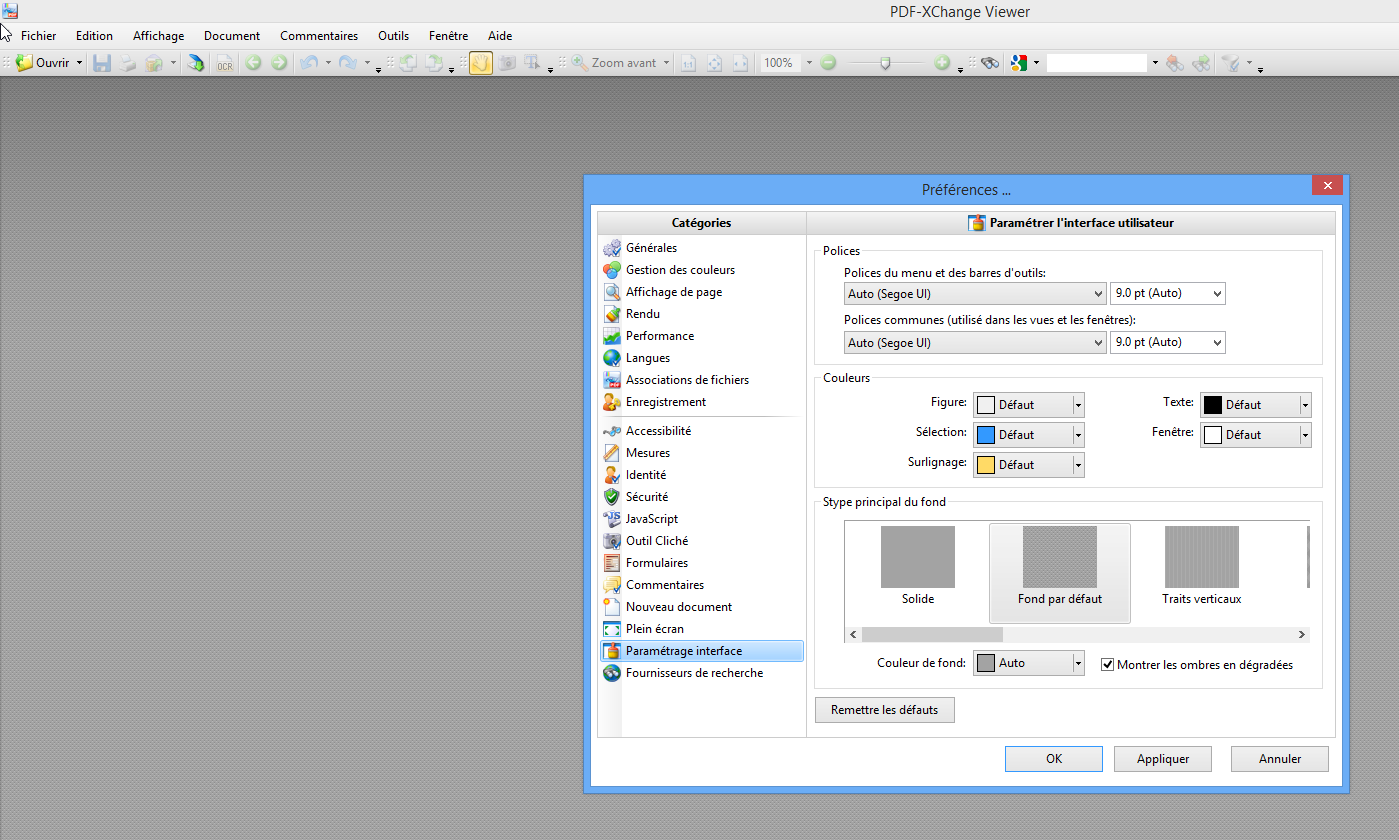1399x840 pixels.
Task: Open the Document menu
Action: 232,36
